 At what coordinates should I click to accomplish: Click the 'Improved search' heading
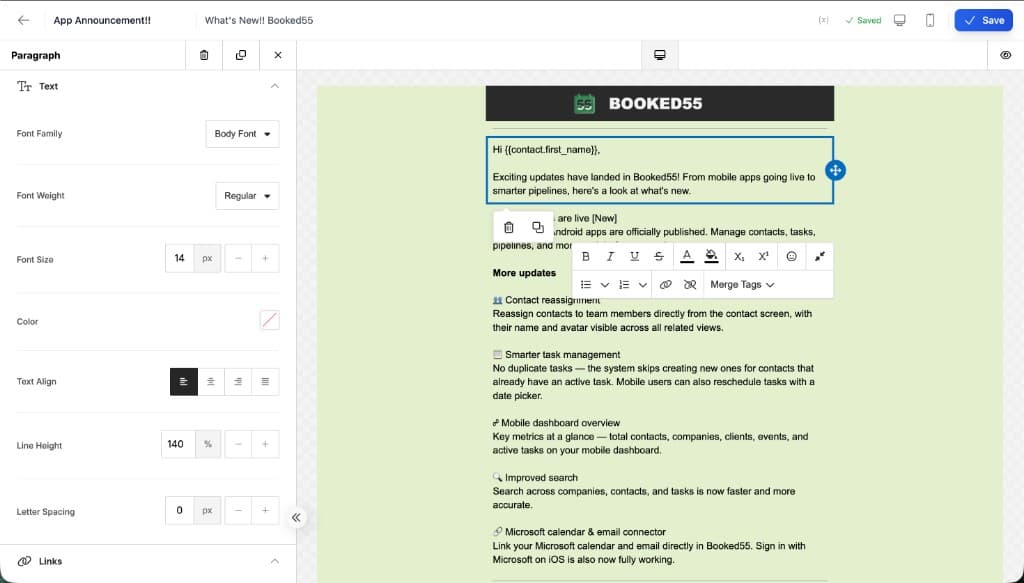541,478
